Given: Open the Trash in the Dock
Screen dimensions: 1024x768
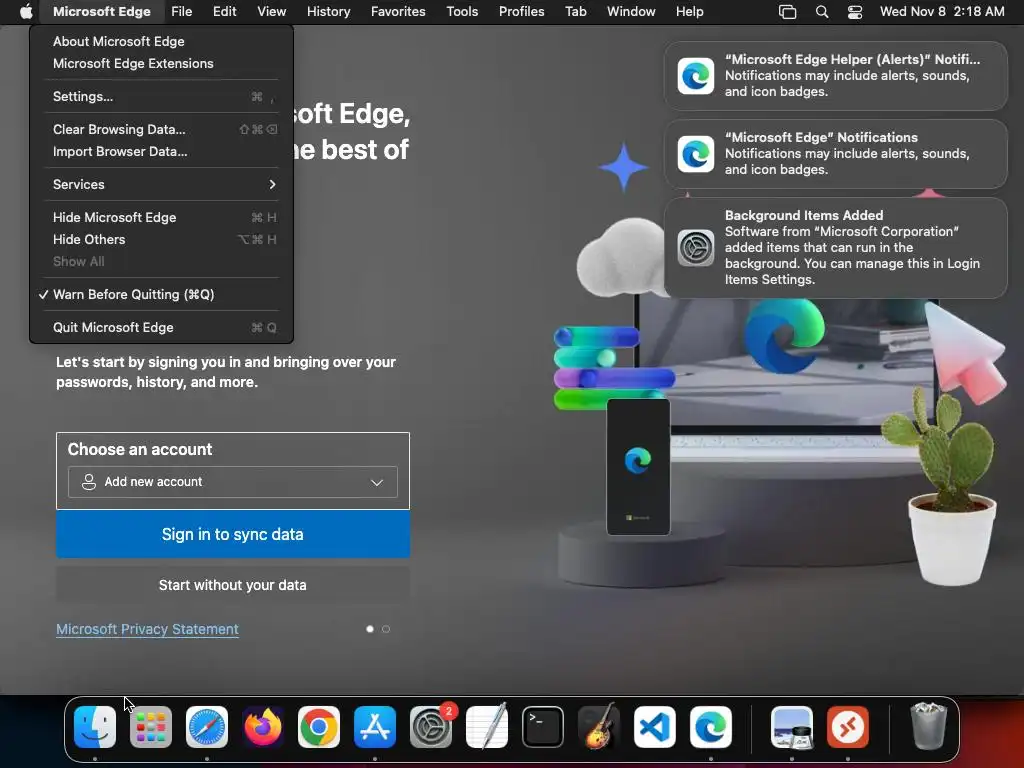Looking at the screenshot, I should pos(929,727).
